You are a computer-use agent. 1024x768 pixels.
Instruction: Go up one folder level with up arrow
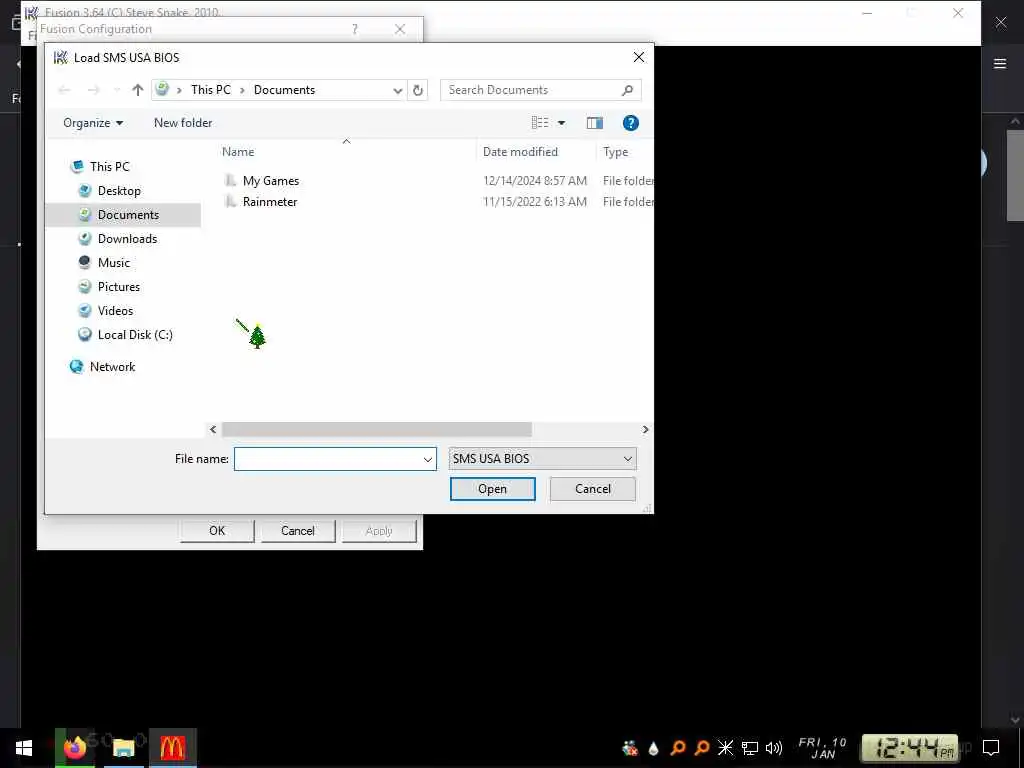[x=137, y=90]
